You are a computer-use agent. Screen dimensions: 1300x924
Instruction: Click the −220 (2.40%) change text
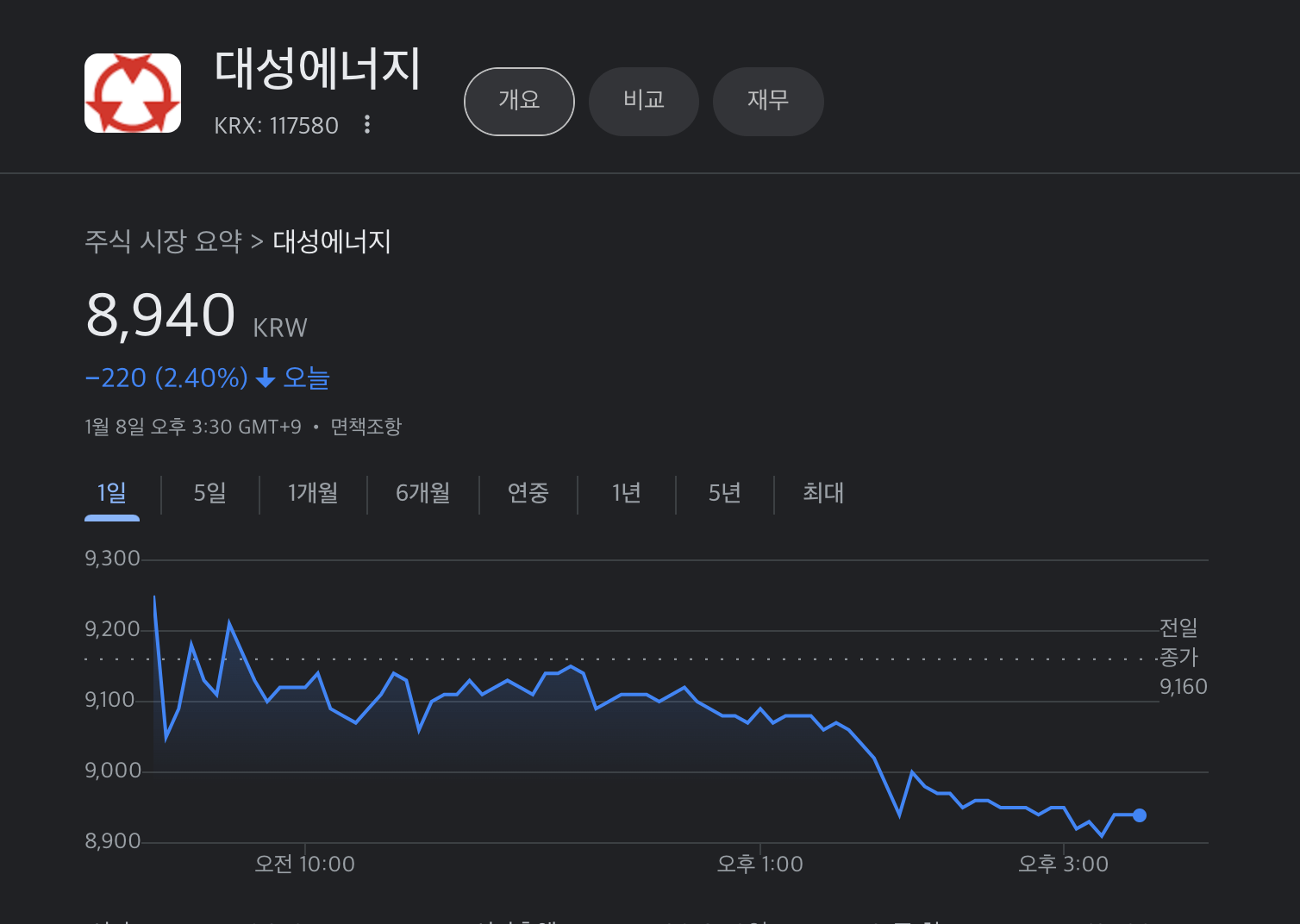point(166,378)
